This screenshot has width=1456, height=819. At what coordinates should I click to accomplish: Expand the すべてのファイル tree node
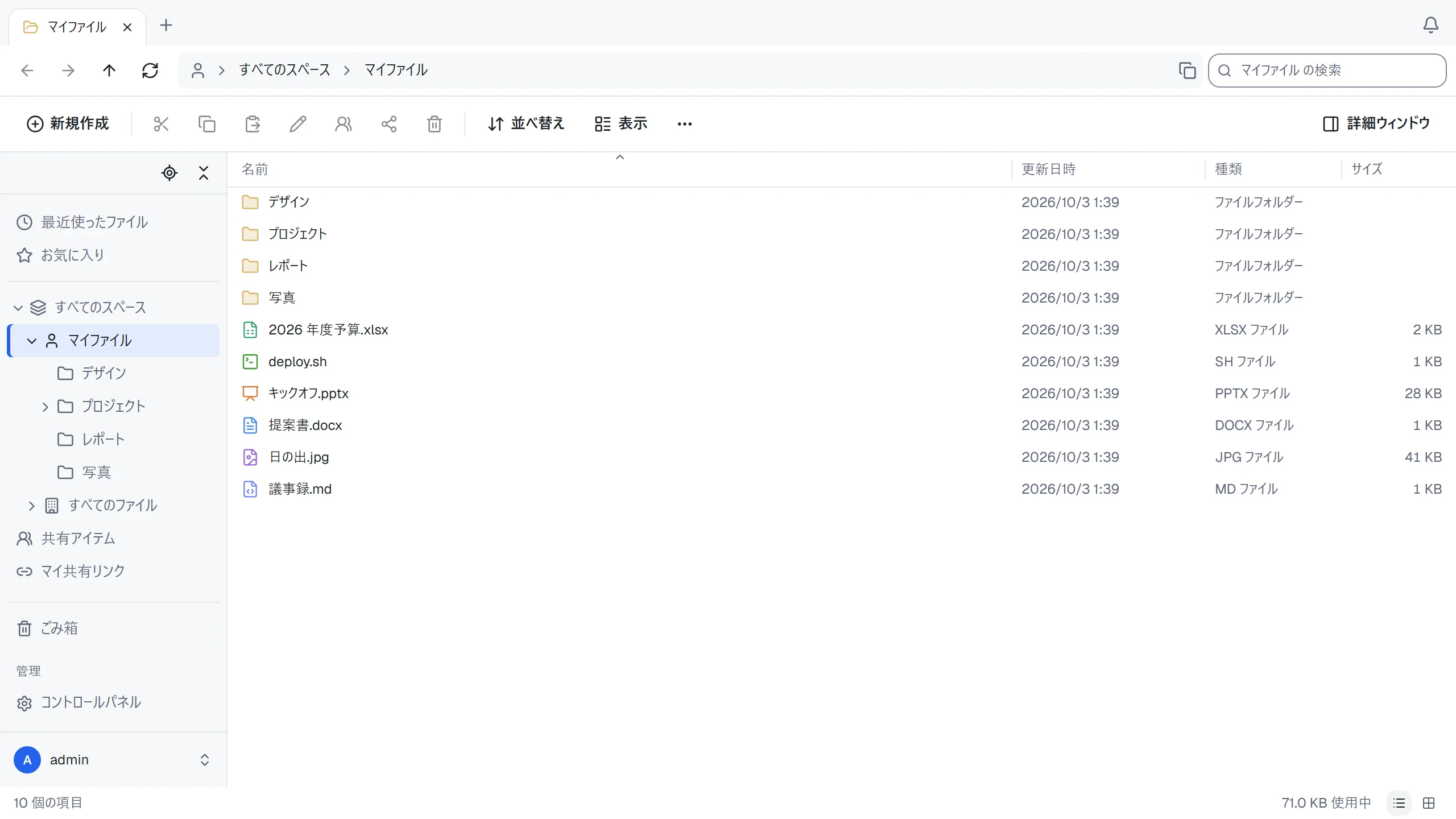pyautogui.click(x=32, y=506)
